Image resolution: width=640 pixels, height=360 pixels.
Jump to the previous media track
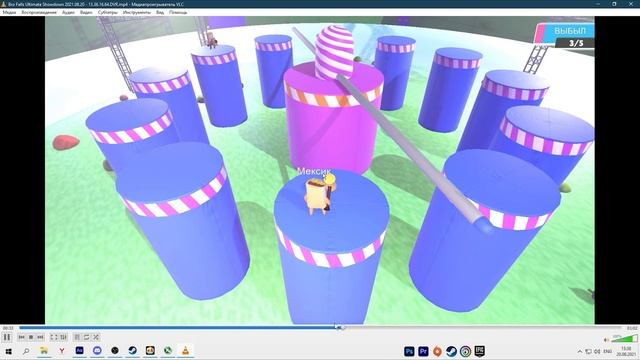pos(22,337)
